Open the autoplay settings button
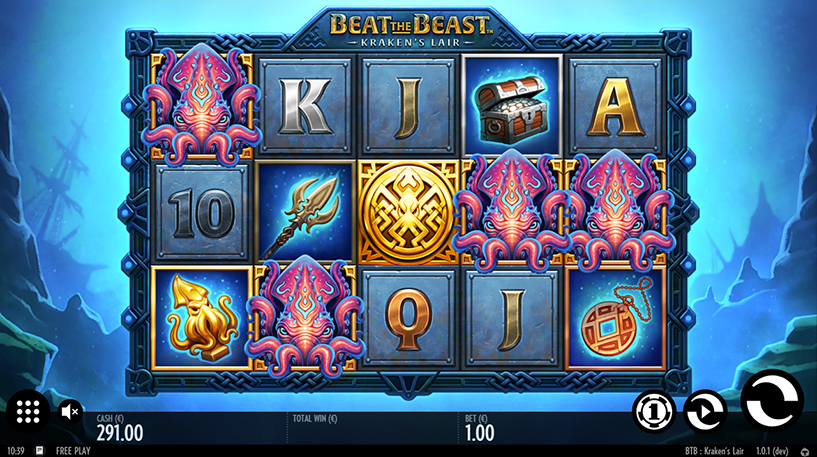Viewport: 817px width, 457px height. pos(705,412)
